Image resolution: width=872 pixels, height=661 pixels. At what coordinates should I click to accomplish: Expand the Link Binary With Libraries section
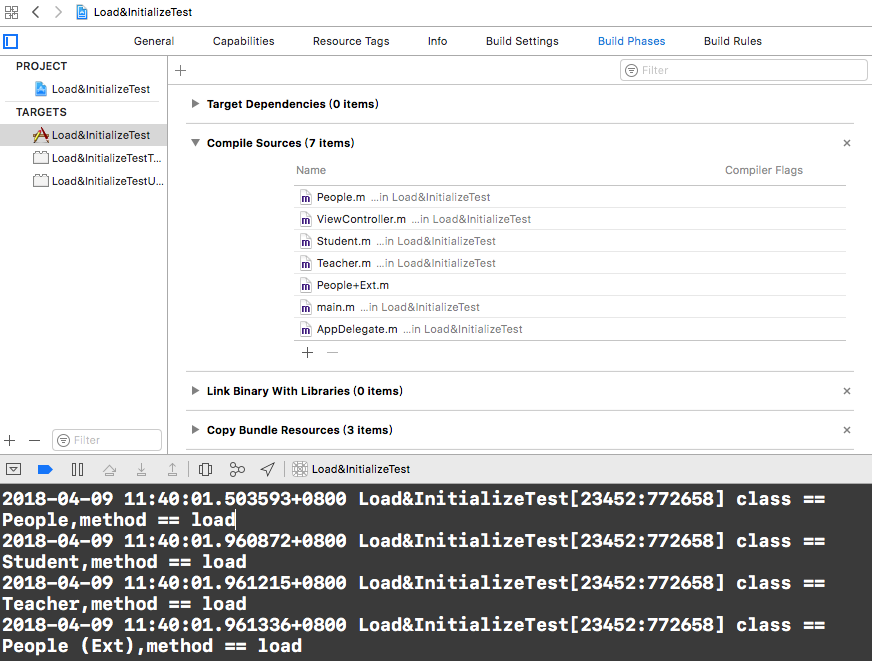(195, 391)
